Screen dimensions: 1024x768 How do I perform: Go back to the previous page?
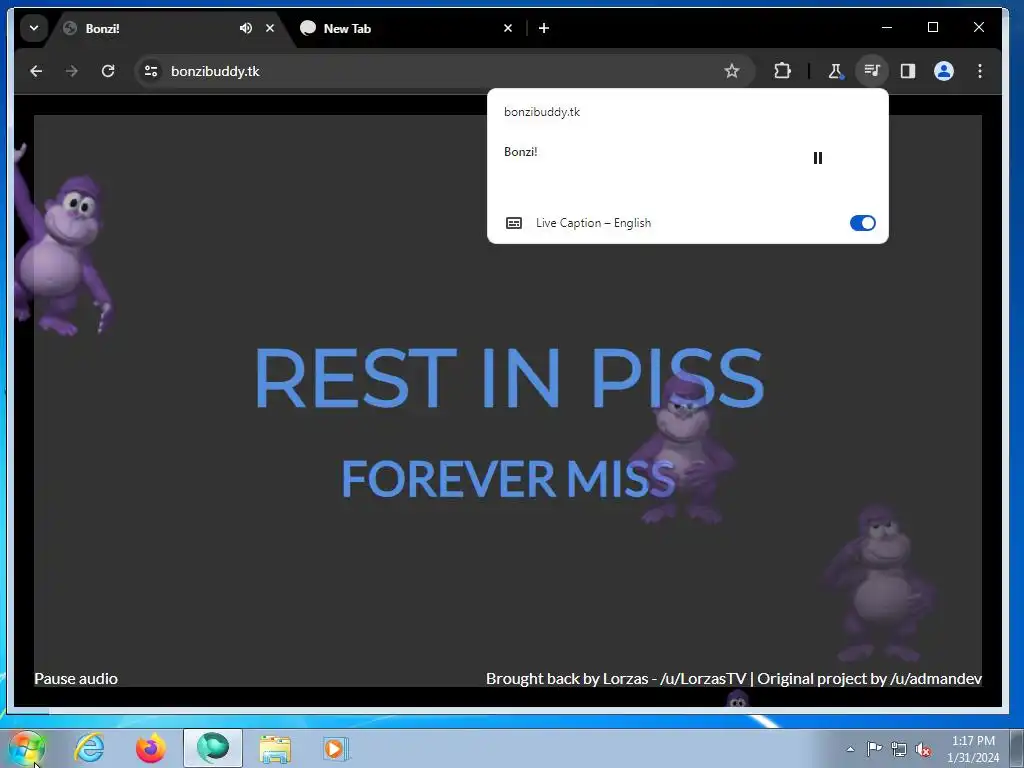click(36, 71)
